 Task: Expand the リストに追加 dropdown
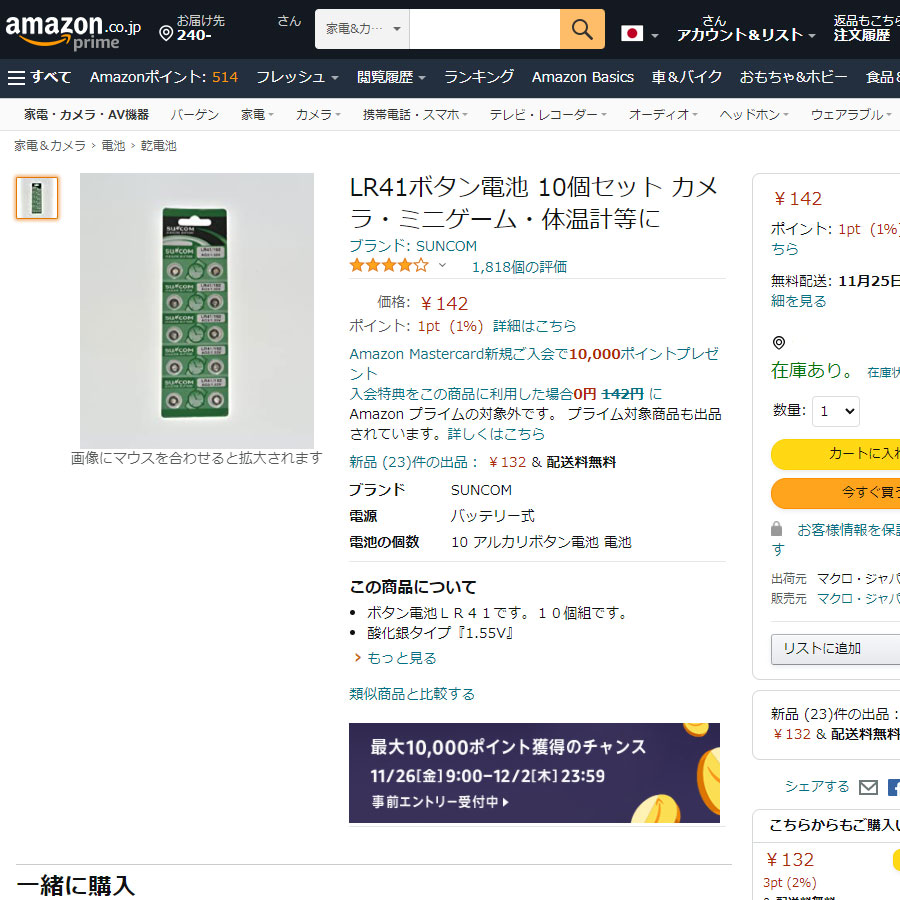click(x=835, y=648)
